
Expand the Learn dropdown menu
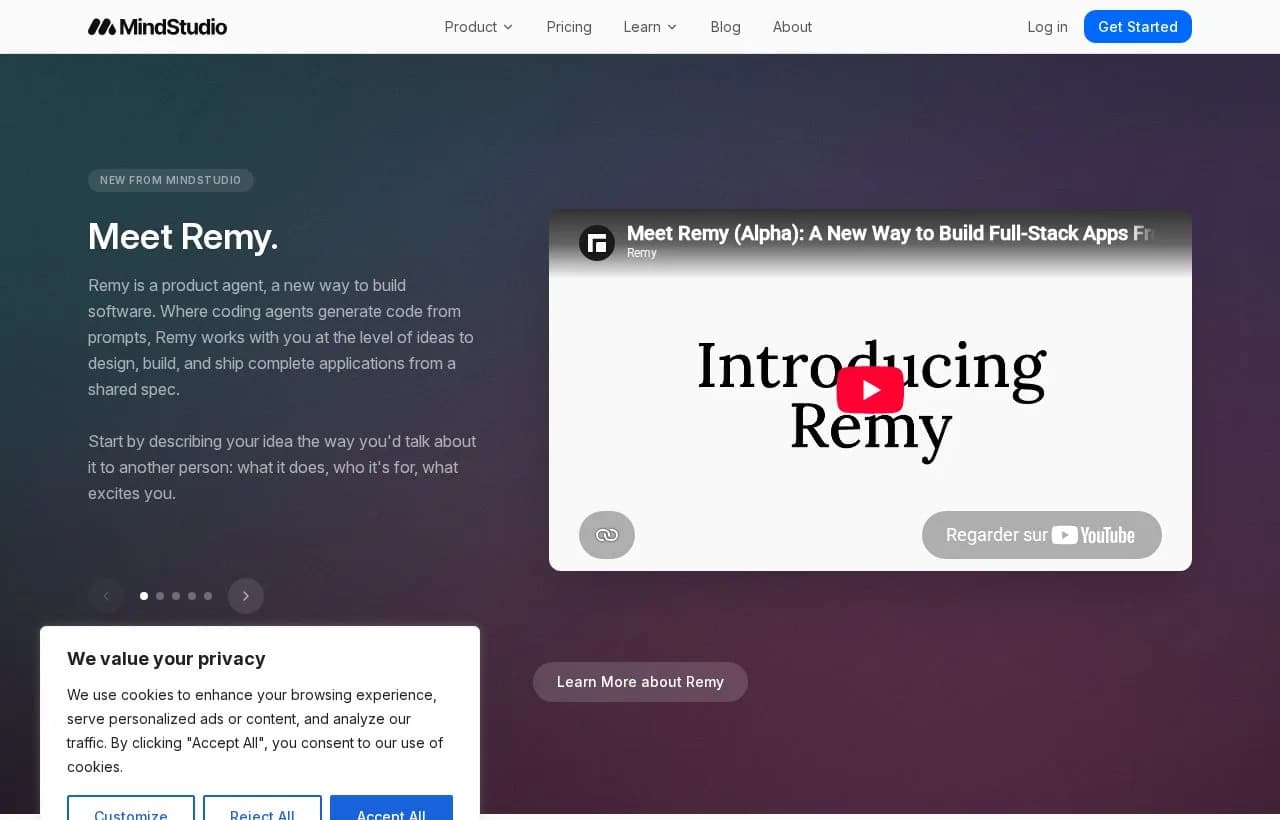point(650,27)
